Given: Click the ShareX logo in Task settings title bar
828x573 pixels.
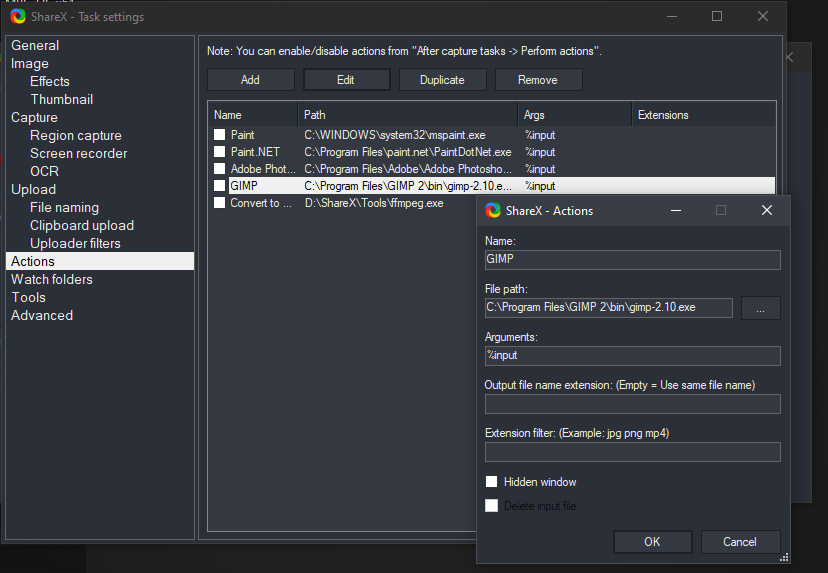Looking at the screenshot, I should [x=18, y=16].
